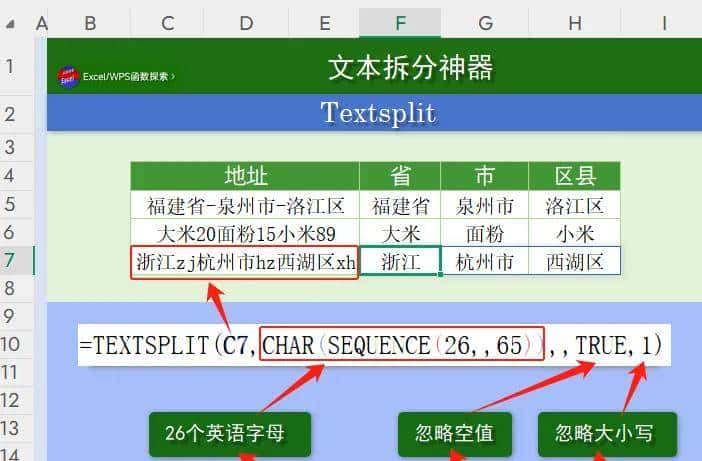Select column F header
702x461 pixels.
[x=400, y=23]
